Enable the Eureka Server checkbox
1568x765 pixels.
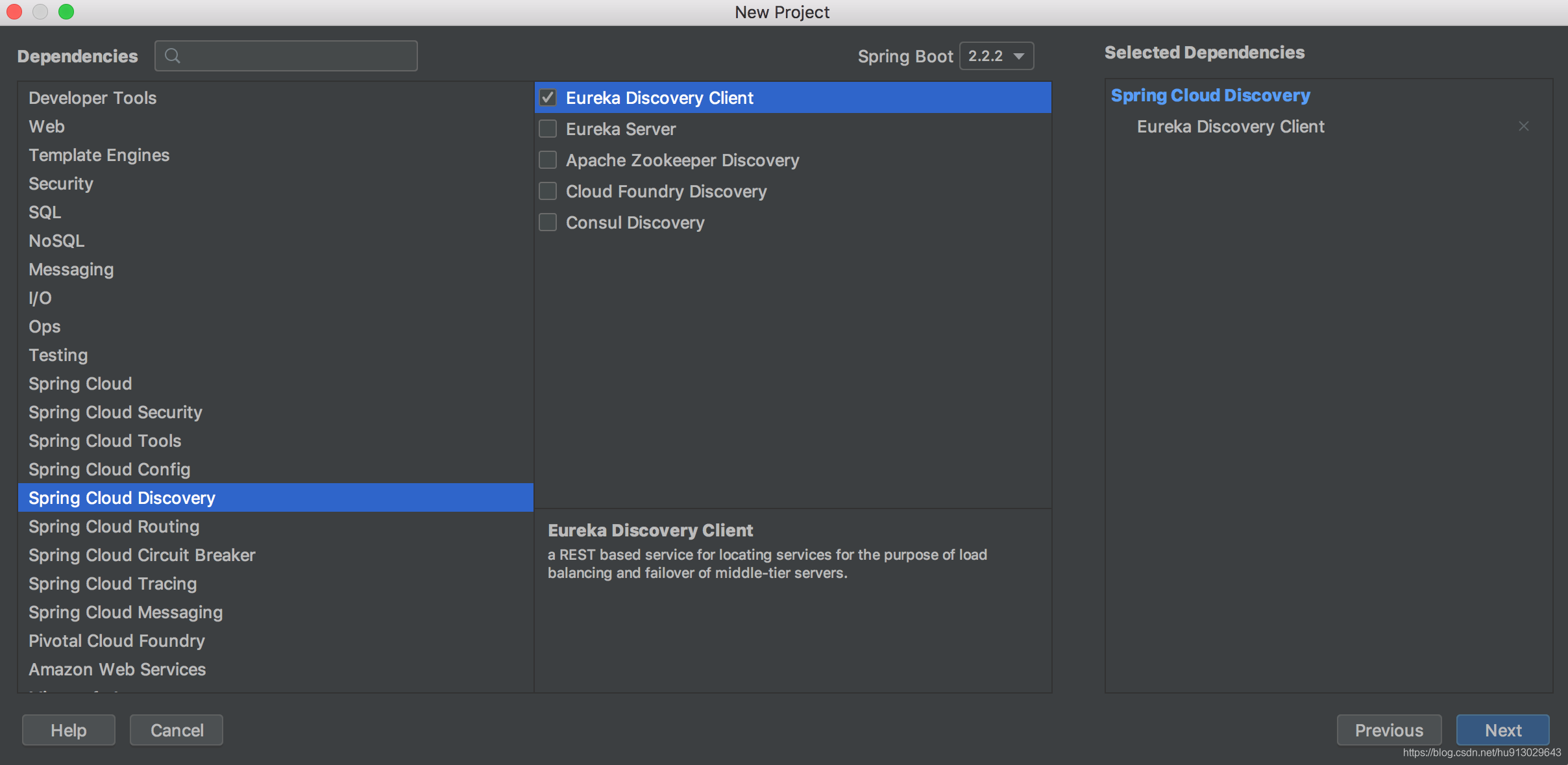(x=548, y=129)
